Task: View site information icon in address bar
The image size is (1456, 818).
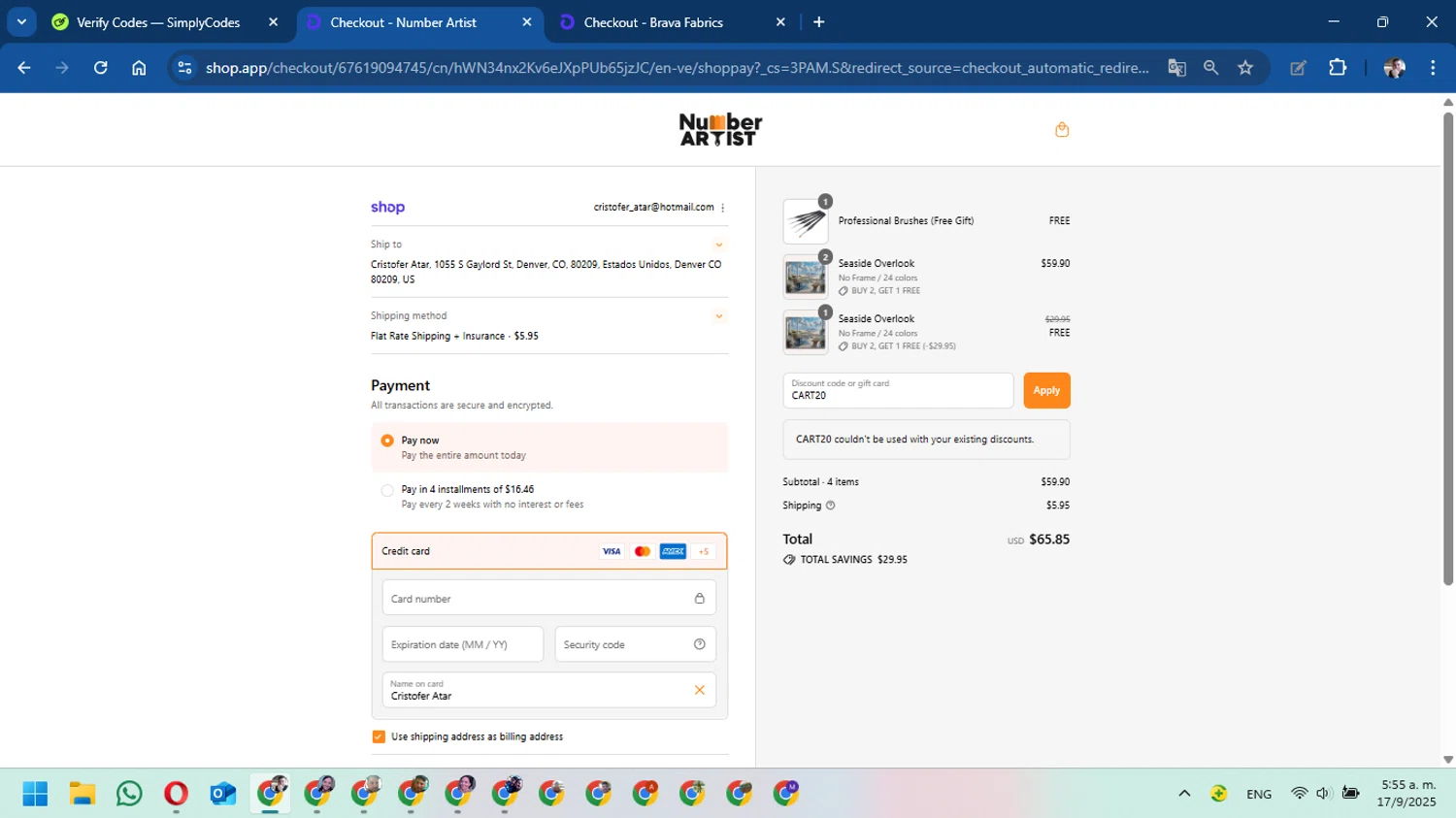Action: tap(184, 68)
